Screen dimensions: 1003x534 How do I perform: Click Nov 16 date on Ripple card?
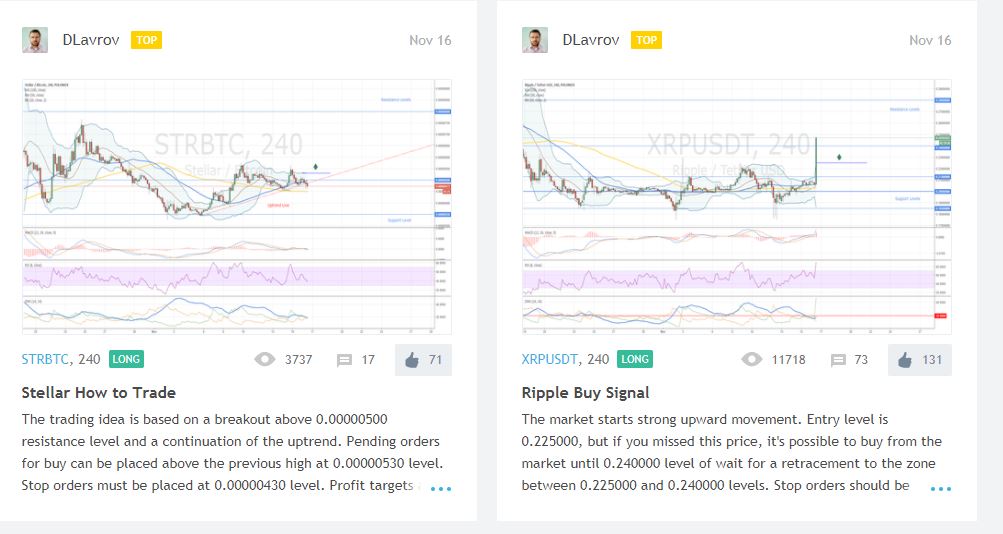coord(930,40)
